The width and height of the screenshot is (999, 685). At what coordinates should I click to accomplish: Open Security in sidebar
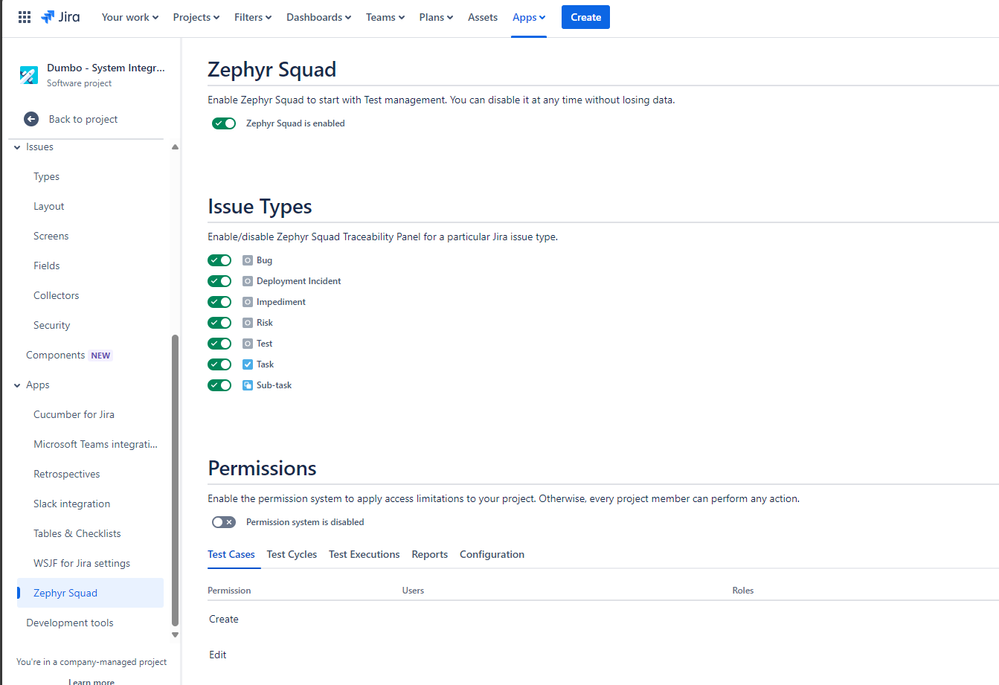[52, 325]
